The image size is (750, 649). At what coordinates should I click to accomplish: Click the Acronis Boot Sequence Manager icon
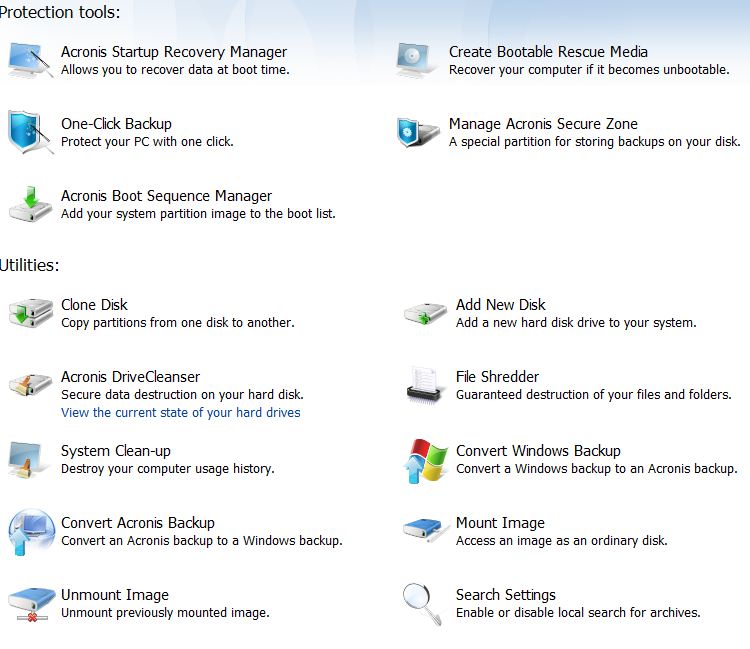coord(30,204)
